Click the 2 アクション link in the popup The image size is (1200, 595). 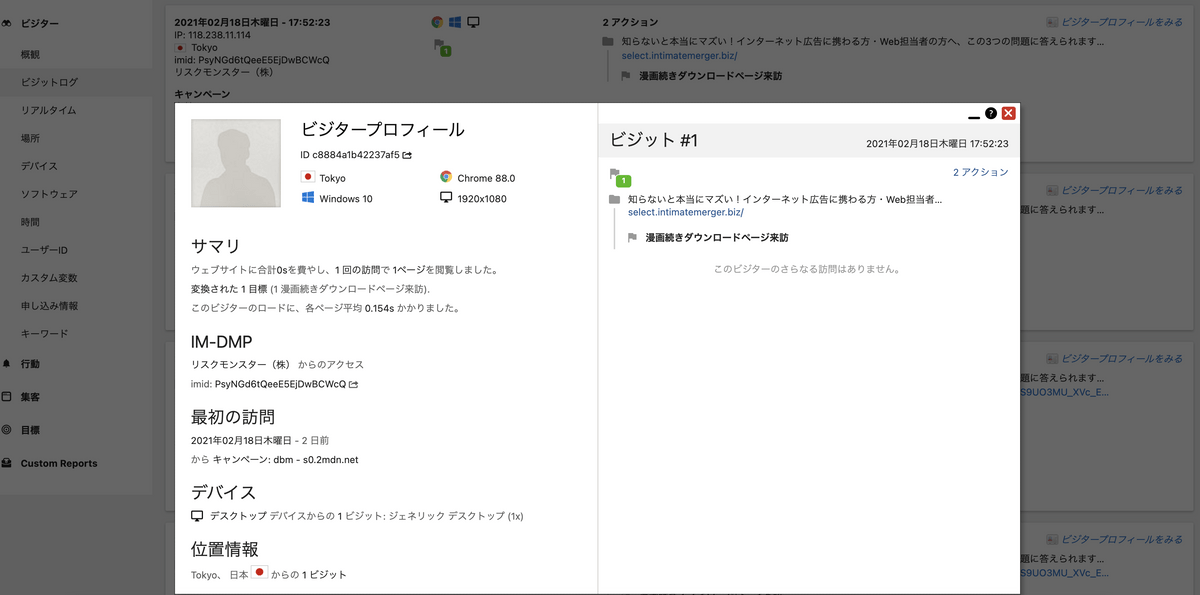tap(980, 172)
